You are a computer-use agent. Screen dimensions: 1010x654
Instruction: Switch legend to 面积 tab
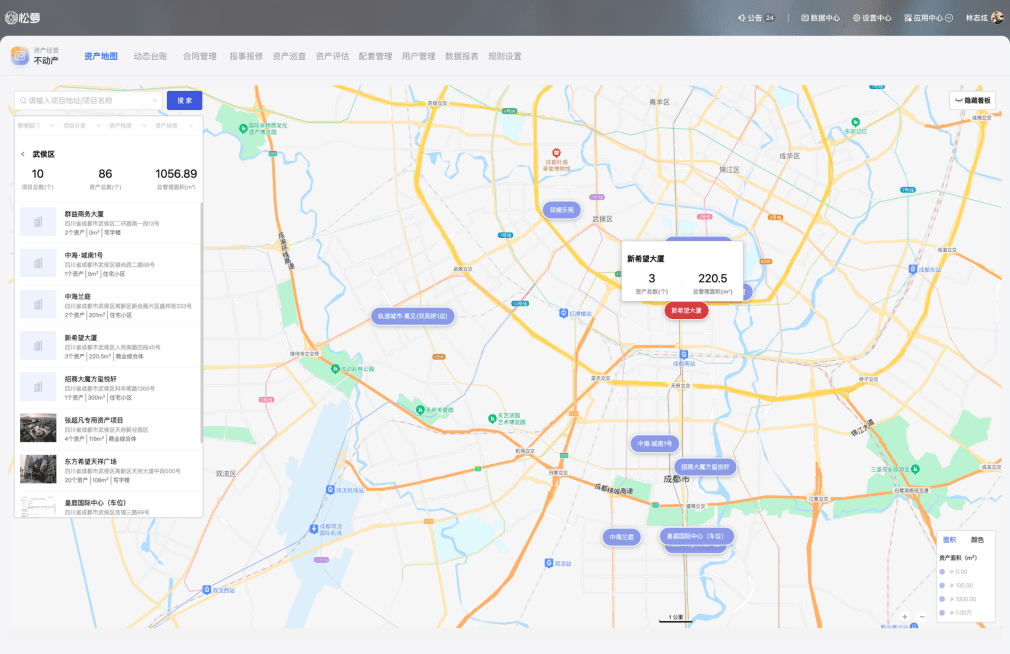[x=949, y=540]
